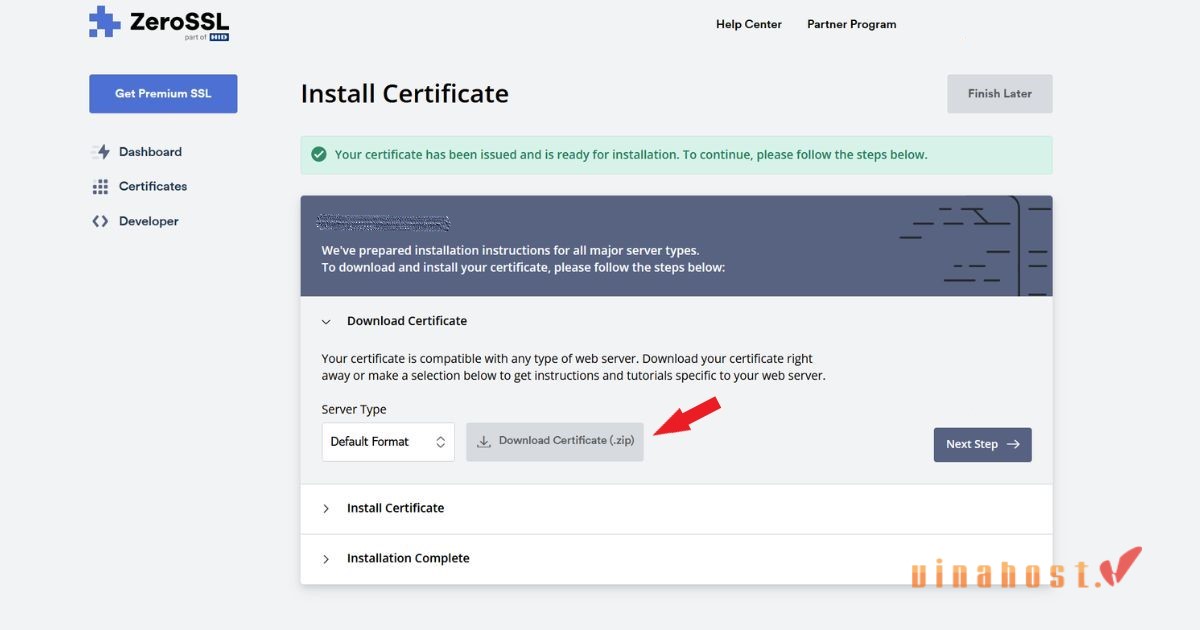Image resolution: width=1200 pixels, height=630 pixels.
Task: Click the green checkmark in success banner
Action: (318, 154)
